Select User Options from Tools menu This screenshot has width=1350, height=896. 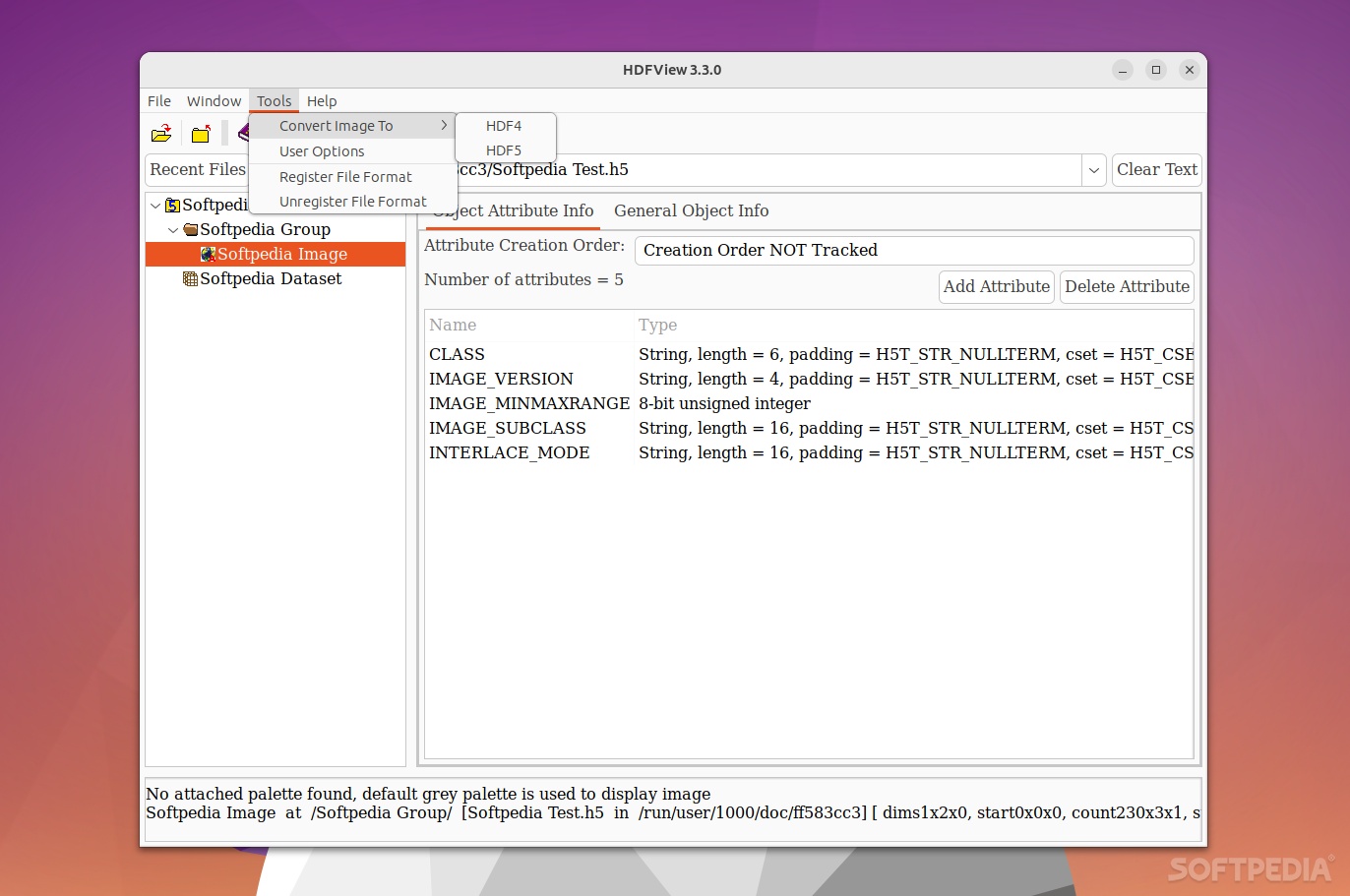[352, 151]
